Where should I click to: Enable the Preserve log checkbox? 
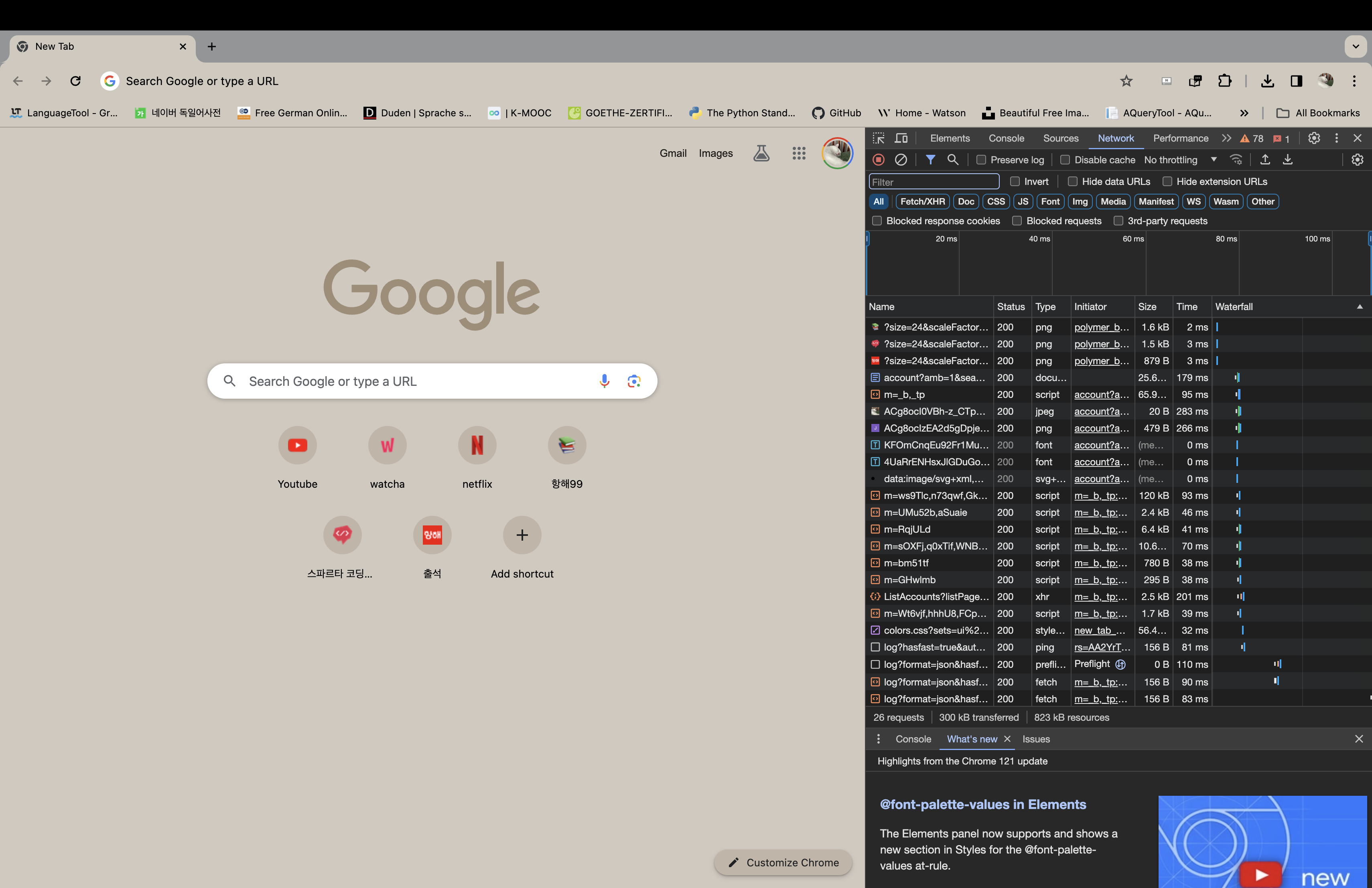[981, 160]
